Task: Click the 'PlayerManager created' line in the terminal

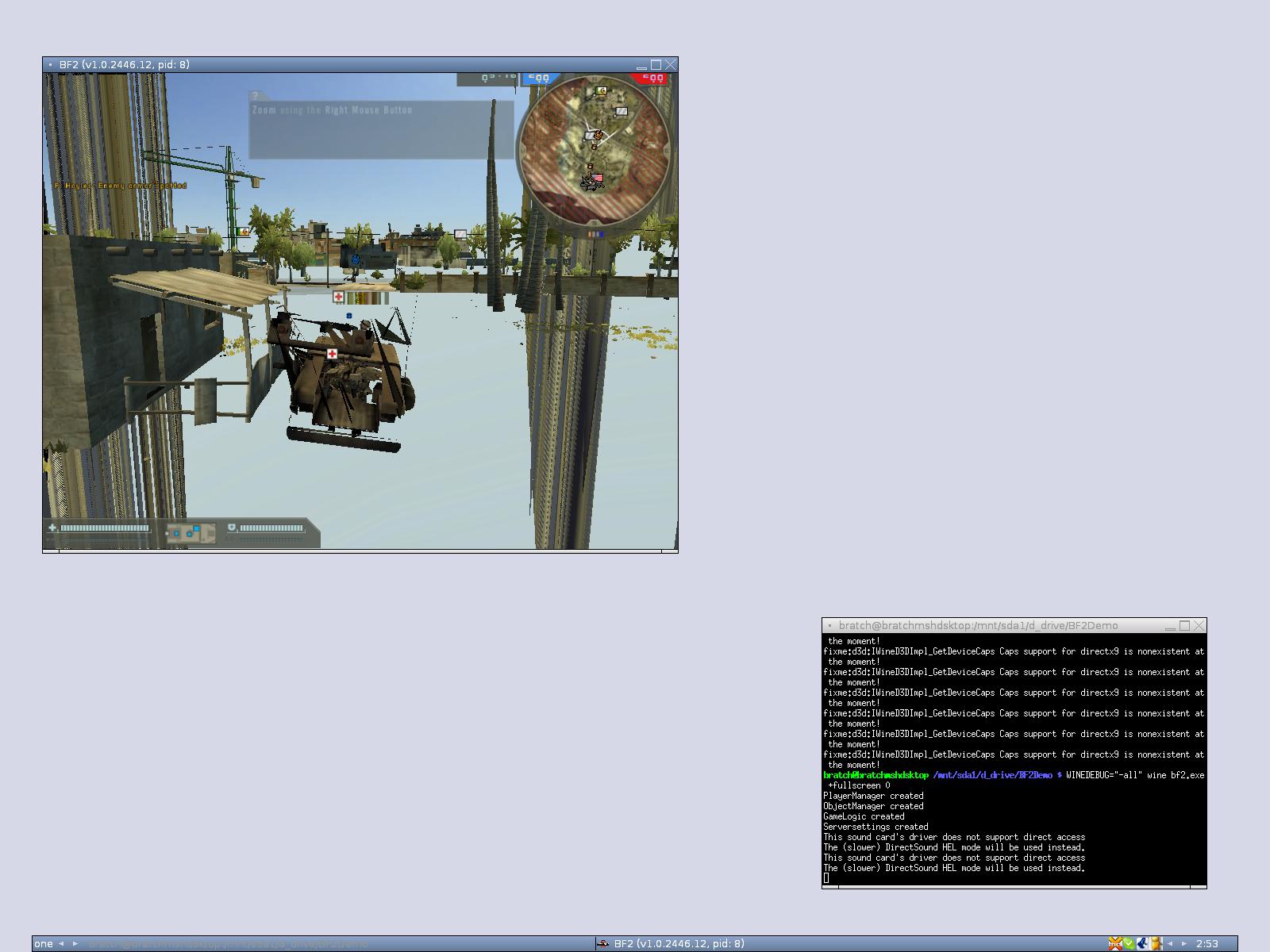Action: coord(873,796)
